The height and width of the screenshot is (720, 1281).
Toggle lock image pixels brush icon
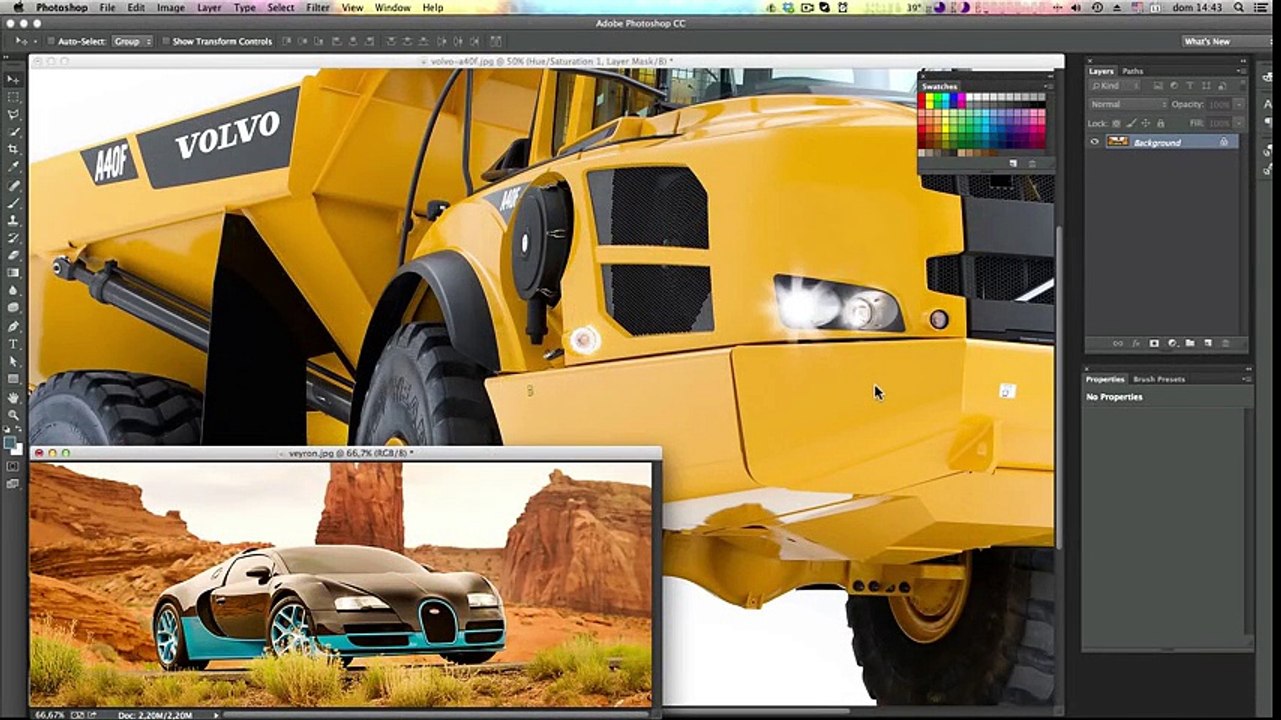(x=1131, y=123)
